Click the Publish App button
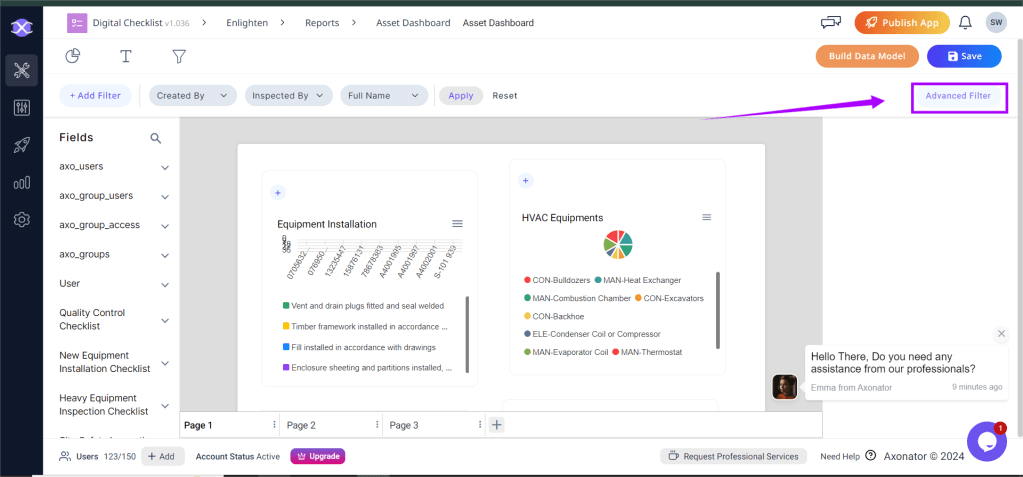This screenshot has width=1023, height=477. (902, 22)
